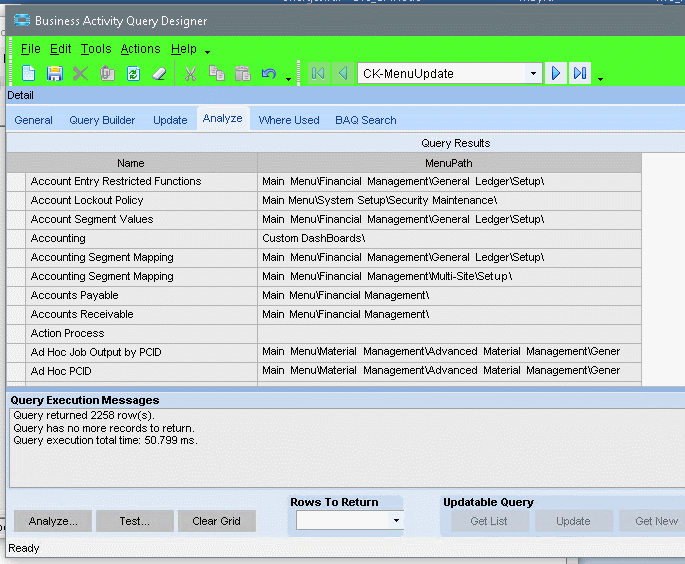Open toolbar options arrow after Last record
This screenshot has height=564, width=685.
coord(600,78)
